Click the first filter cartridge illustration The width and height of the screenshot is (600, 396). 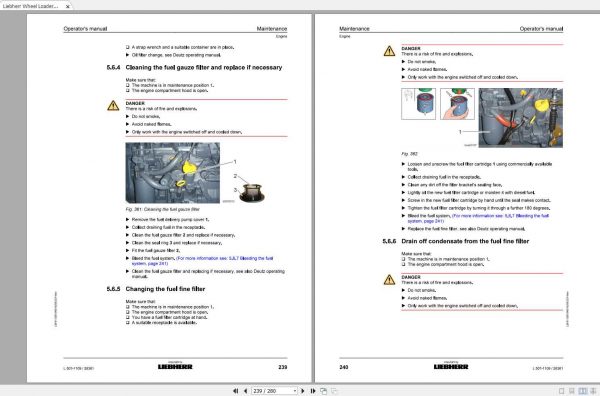point(418,104)
